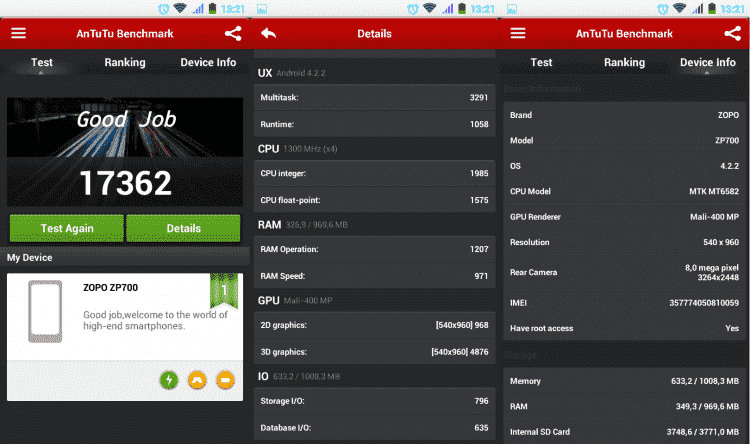The width and height of the screenshot is (750, 444).
Task: Tap Test Again button
Action: pos(67,228)
